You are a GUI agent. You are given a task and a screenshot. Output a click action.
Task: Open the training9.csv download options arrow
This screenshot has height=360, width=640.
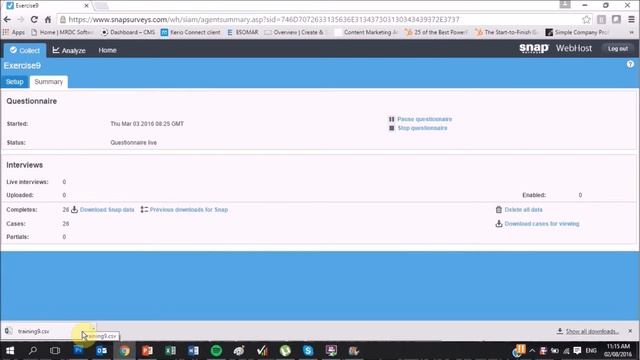[93, 329]
